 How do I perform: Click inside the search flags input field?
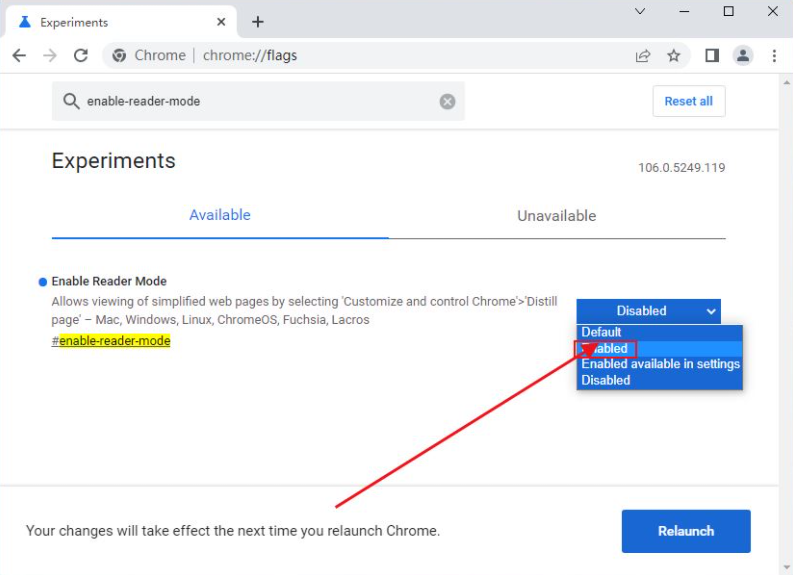[x=258, y=101]
